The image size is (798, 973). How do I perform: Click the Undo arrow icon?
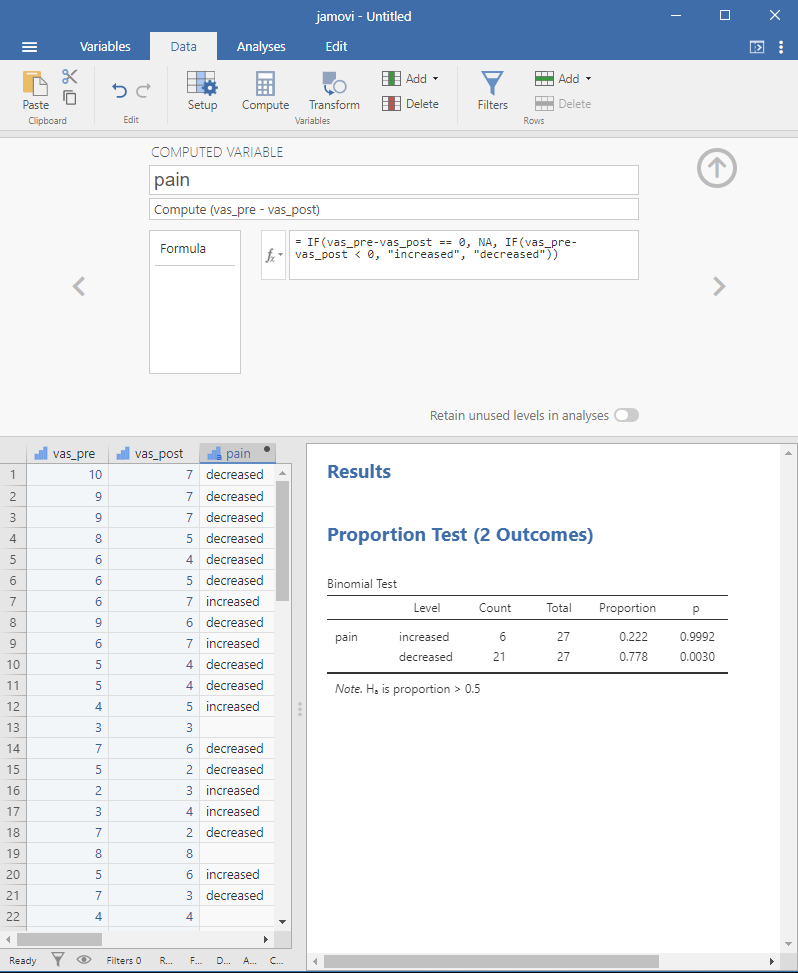120,91
